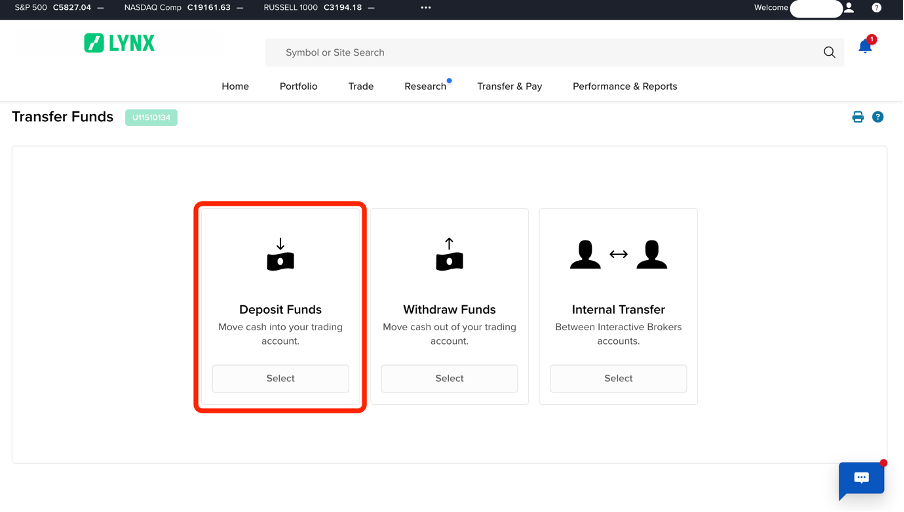Click the help icon in top bar
Viewport: 904px width, 512px height.
876,7
